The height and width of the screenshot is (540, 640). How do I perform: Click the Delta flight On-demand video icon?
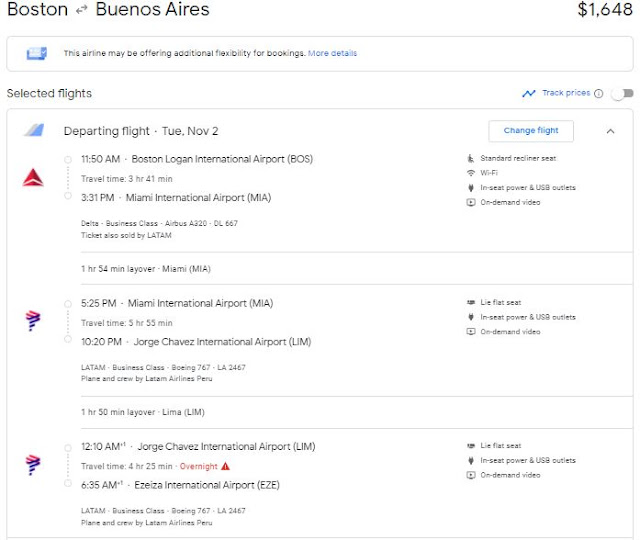(471, 203)
